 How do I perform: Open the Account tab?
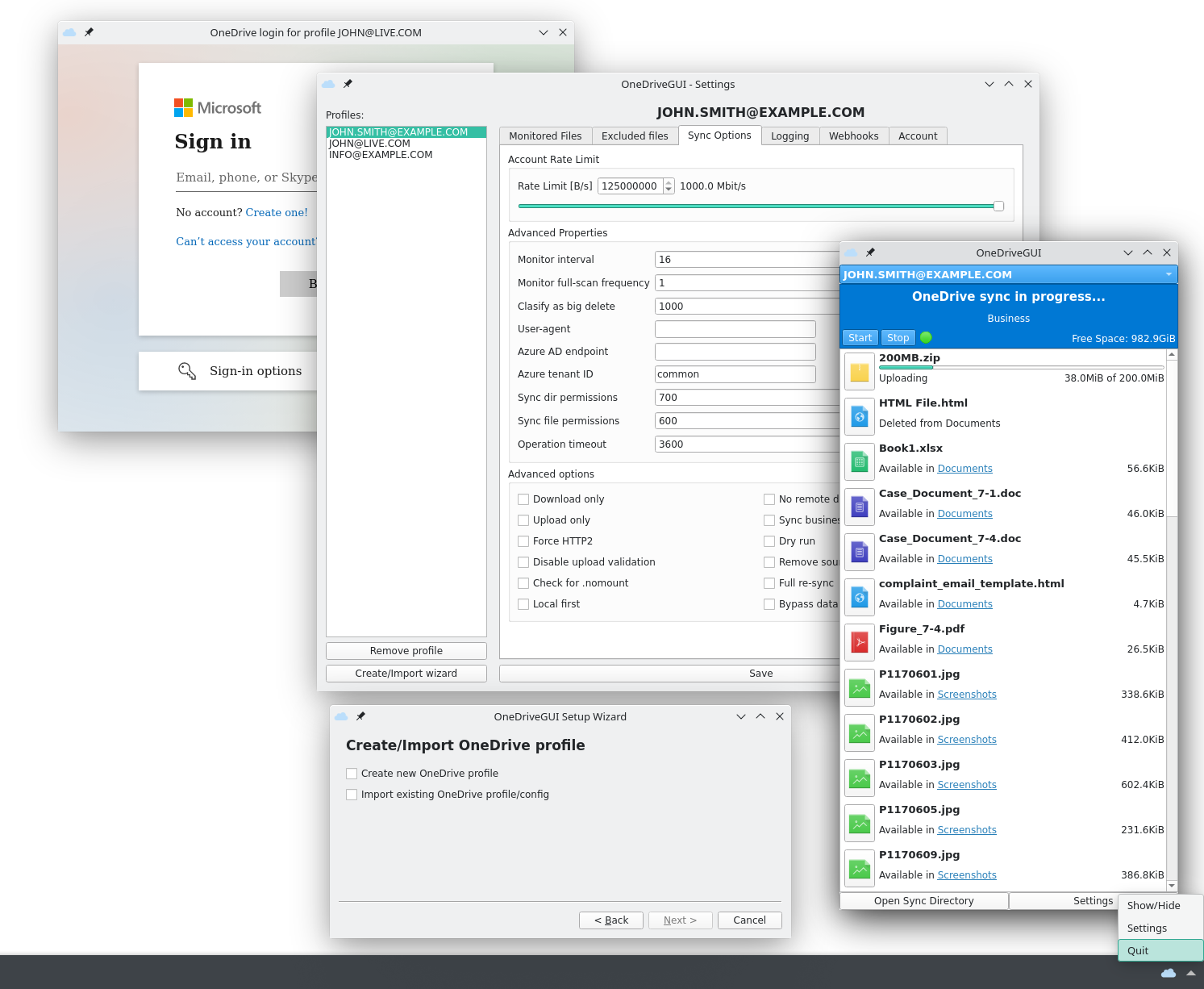[x=918, y=136]
